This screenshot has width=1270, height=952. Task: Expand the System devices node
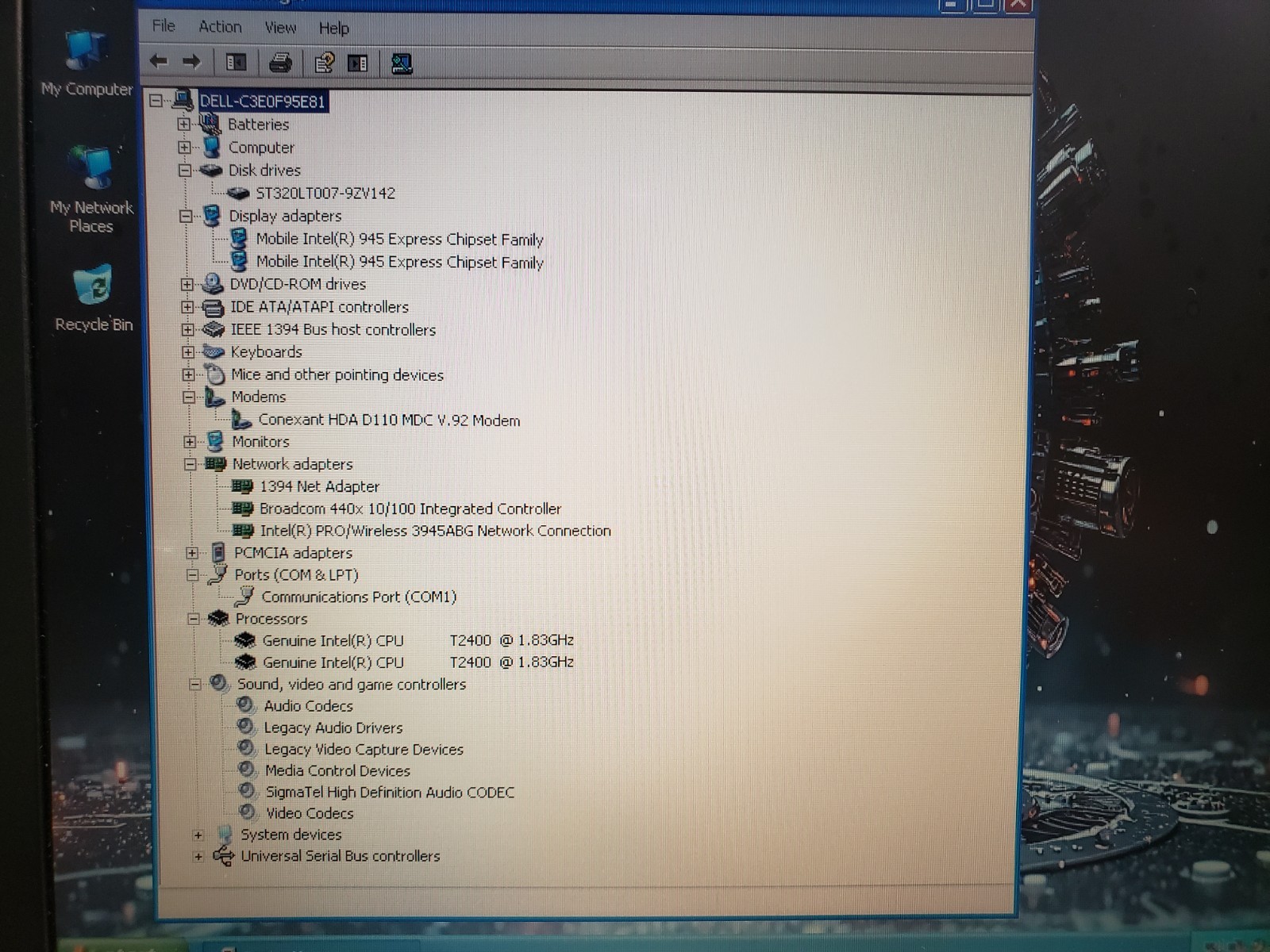(198, 835)
